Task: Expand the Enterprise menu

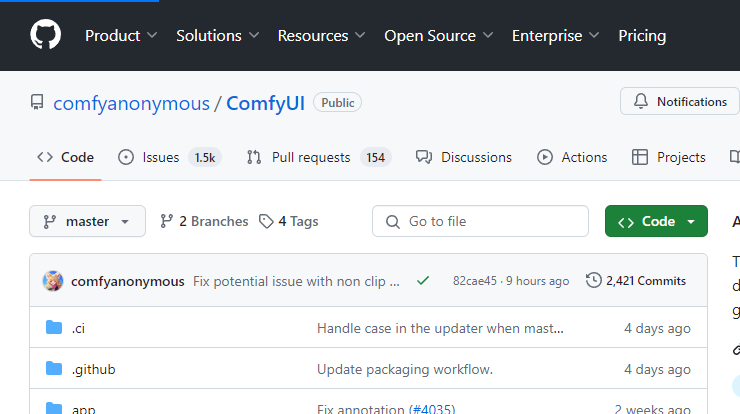Action: 555,36
